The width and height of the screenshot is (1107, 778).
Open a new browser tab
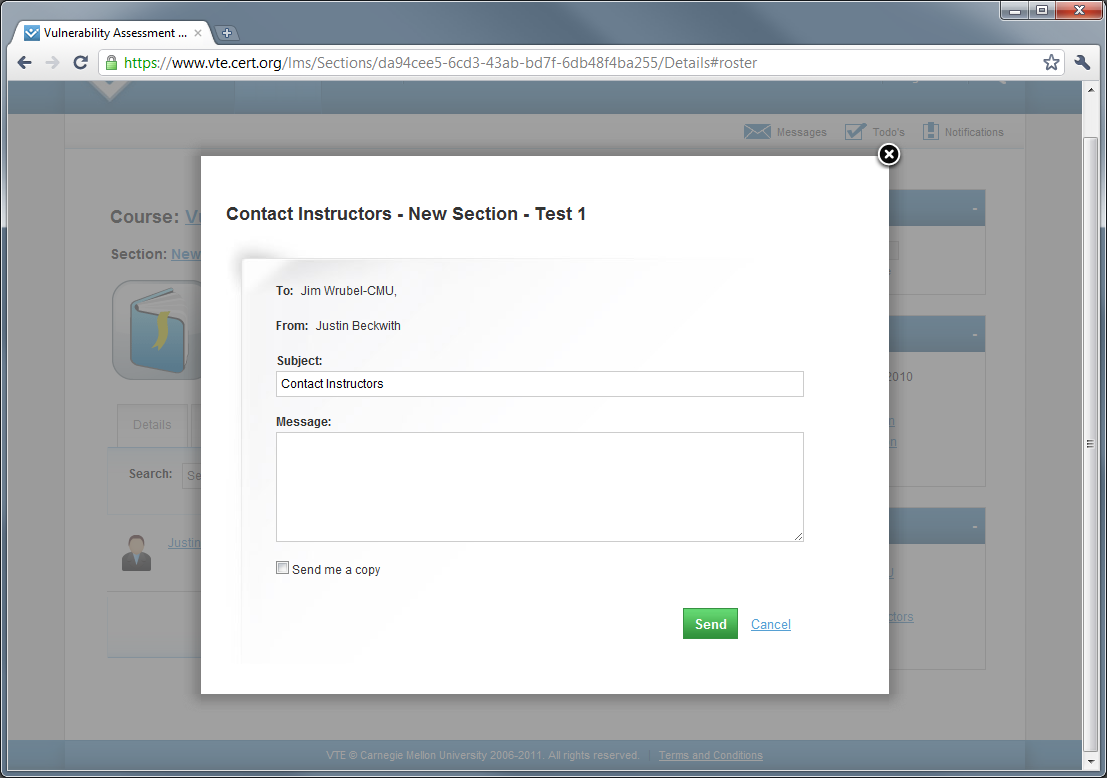coord(227,32)
